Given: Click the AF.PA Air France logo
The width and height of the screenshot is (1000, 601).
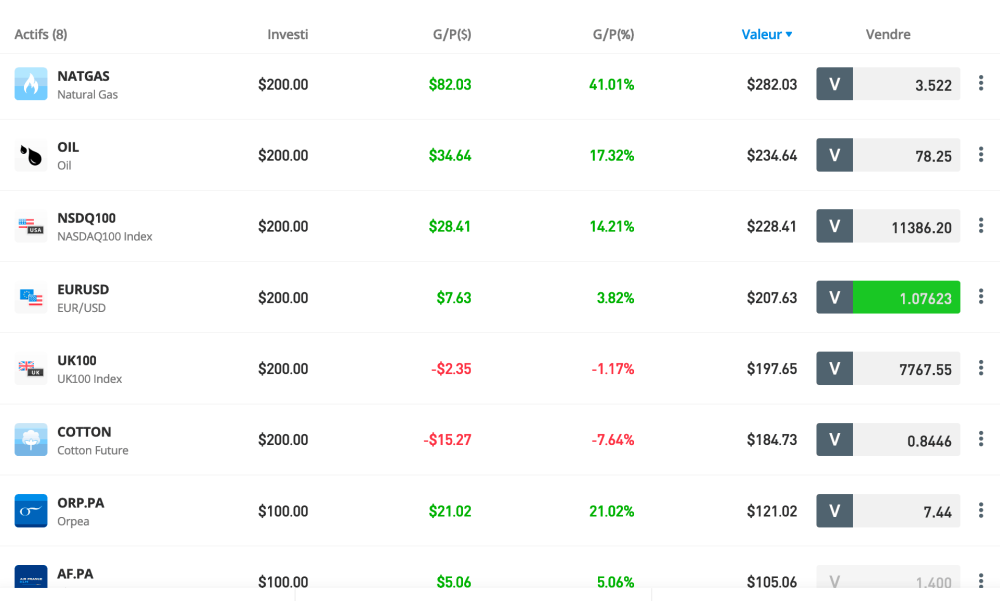Looking at the screenshot, I should 31,578.
